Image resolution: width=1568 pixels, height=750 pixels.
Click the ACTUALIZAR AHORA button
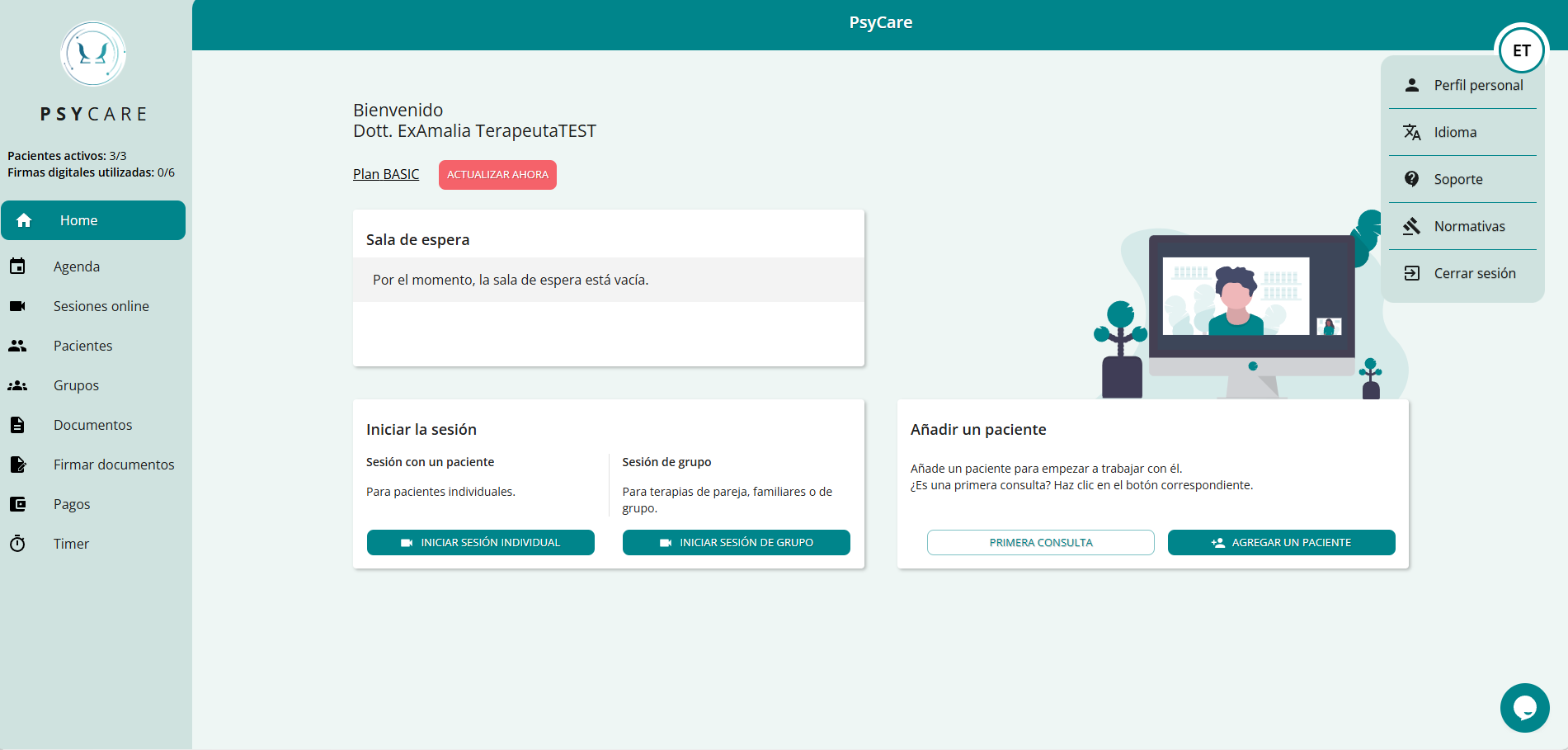pos(497,175)
